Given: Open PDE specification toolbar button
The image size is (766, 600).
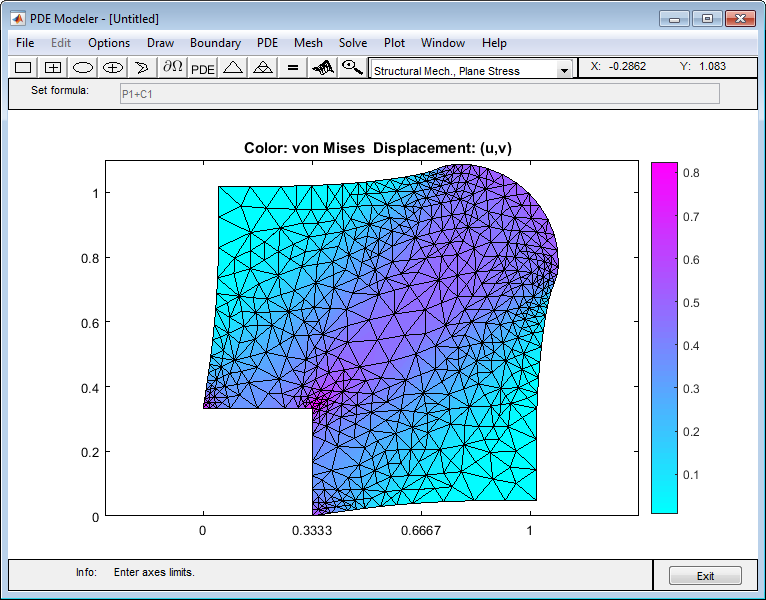Looking at the screenshot, I should pyautogui.click(x=203, y=68).
